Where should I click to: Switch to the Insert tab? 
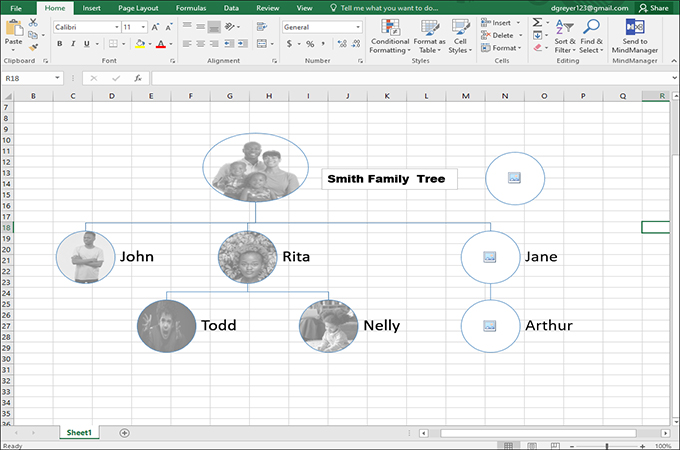point(92,8)
